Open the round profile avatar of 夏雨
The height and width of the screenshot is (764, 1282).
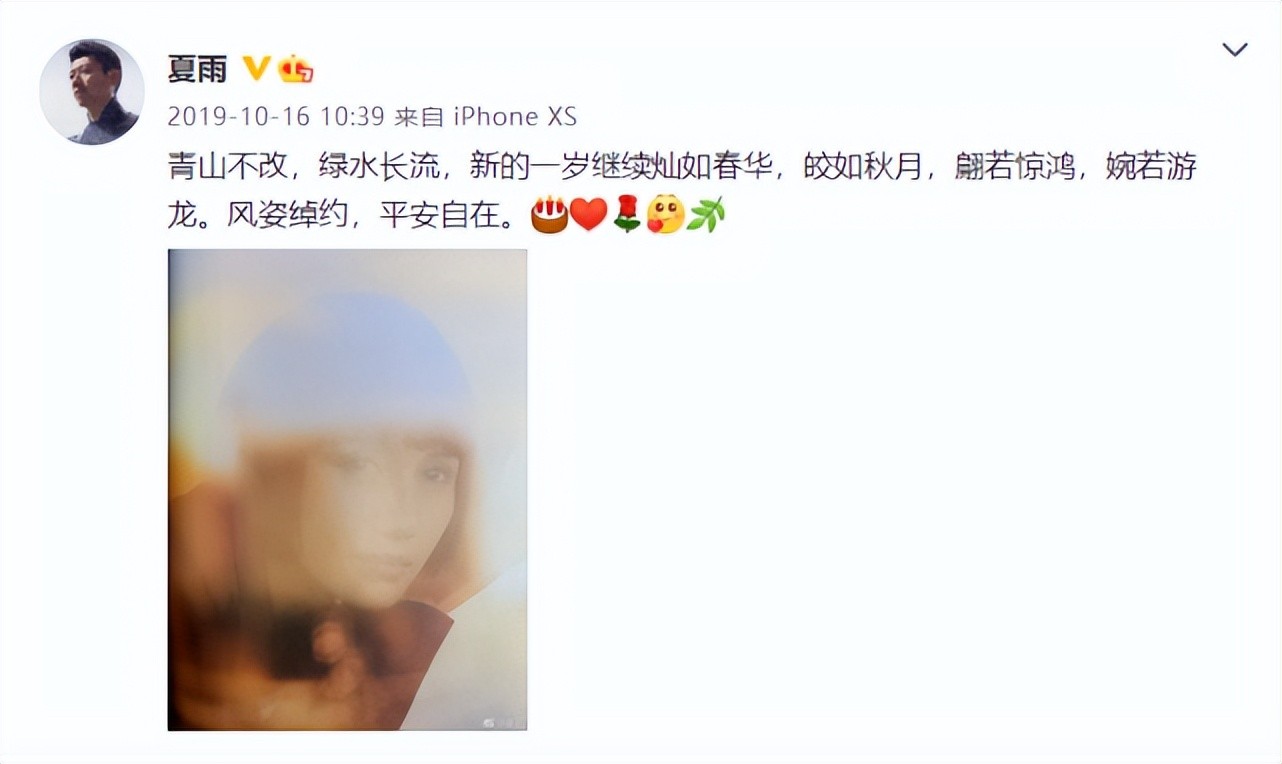click(x=91, y=92)
